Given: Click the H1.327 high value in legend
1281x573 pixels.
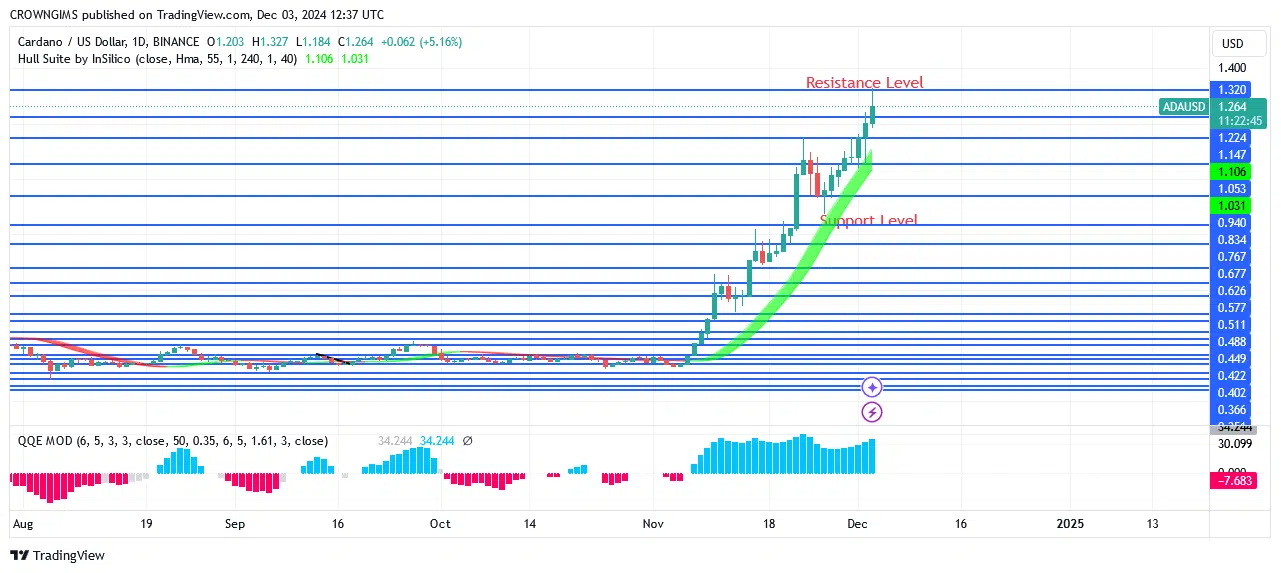Looking at the screenshot, I should click(x=271, y=42).
